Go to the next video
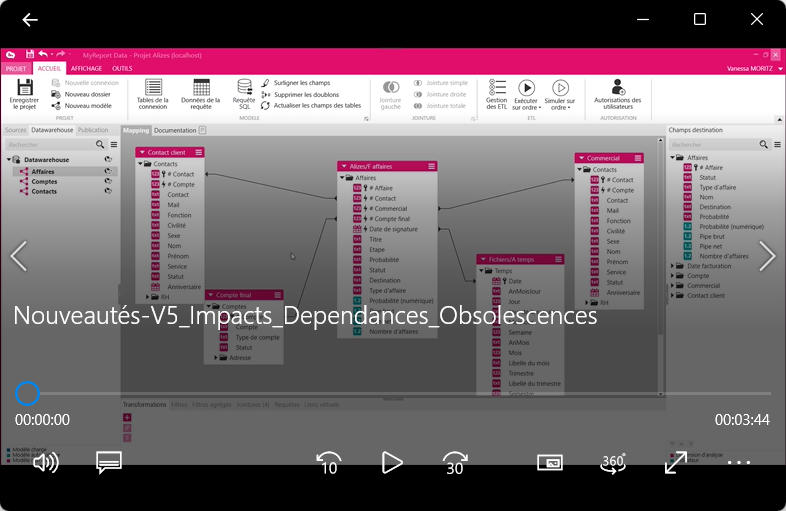 point(767,256)
